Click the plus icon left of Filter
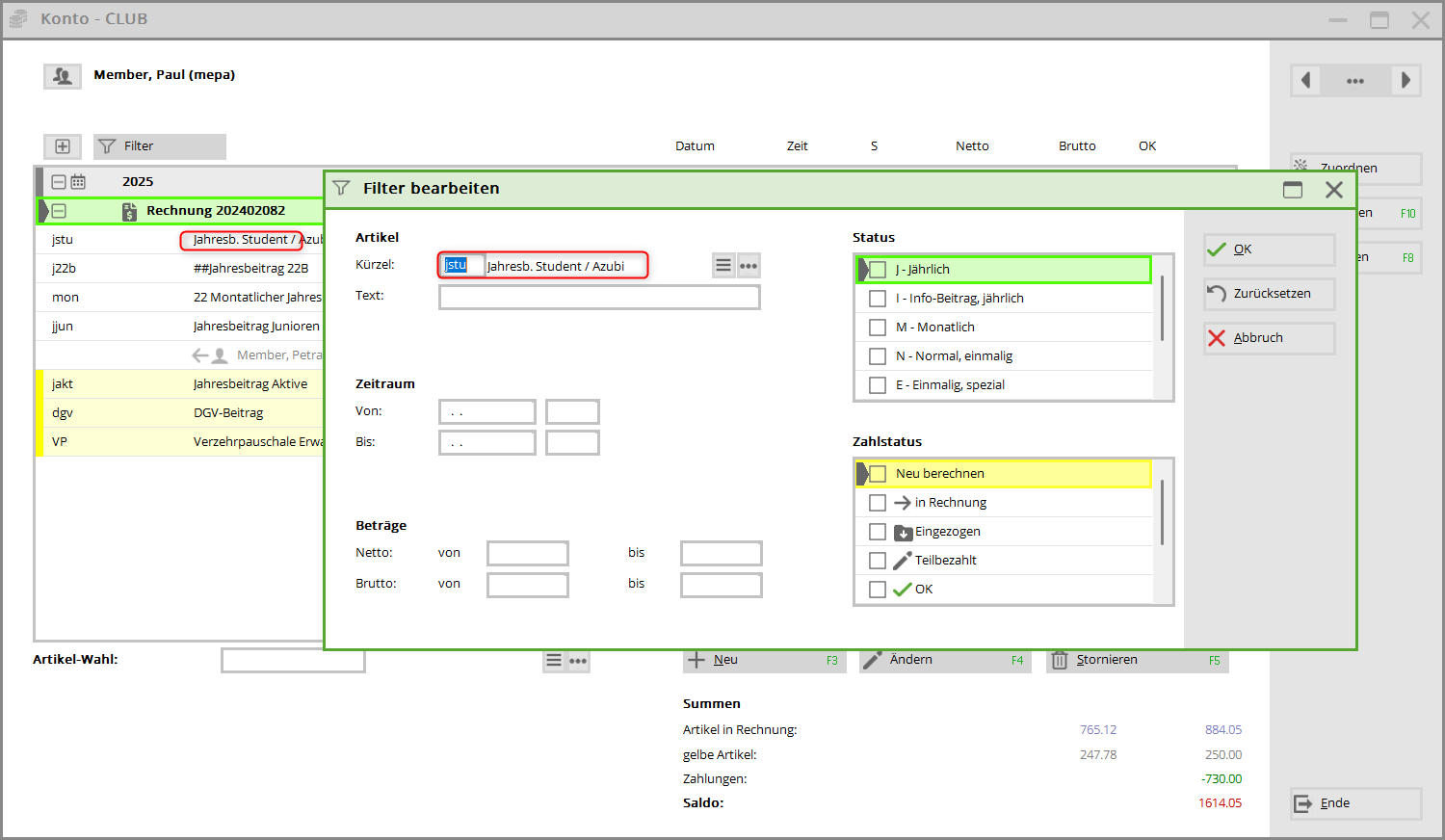Image resolution: width=1445 pixels, height=840 pixels. pyautogui.click(x=63, y=146)
